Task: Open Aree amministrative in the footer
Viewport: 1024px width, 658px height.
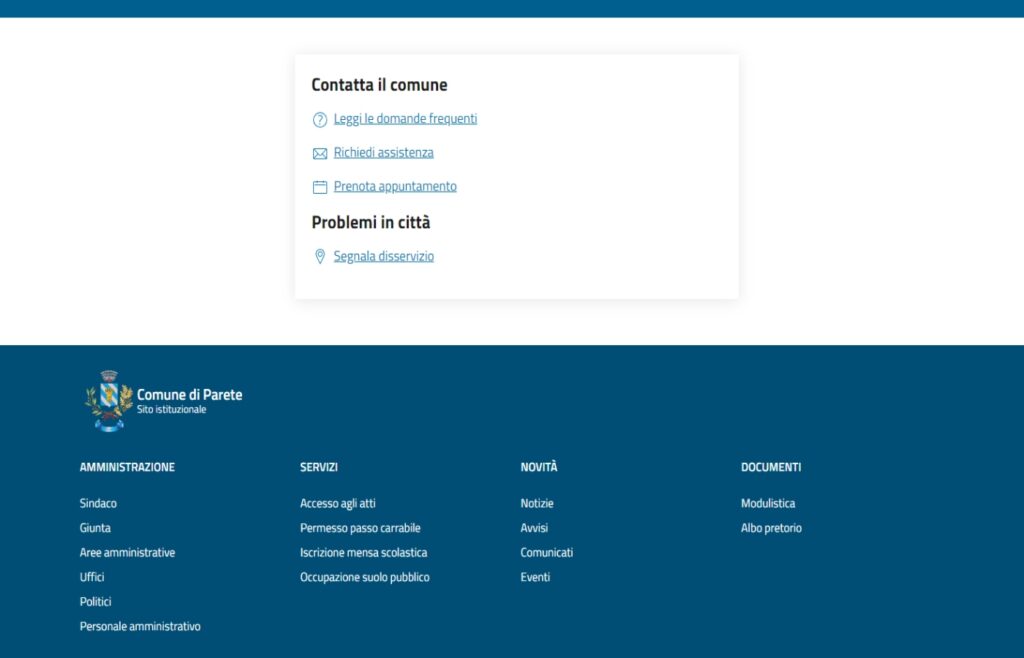Action: [127, 553]
